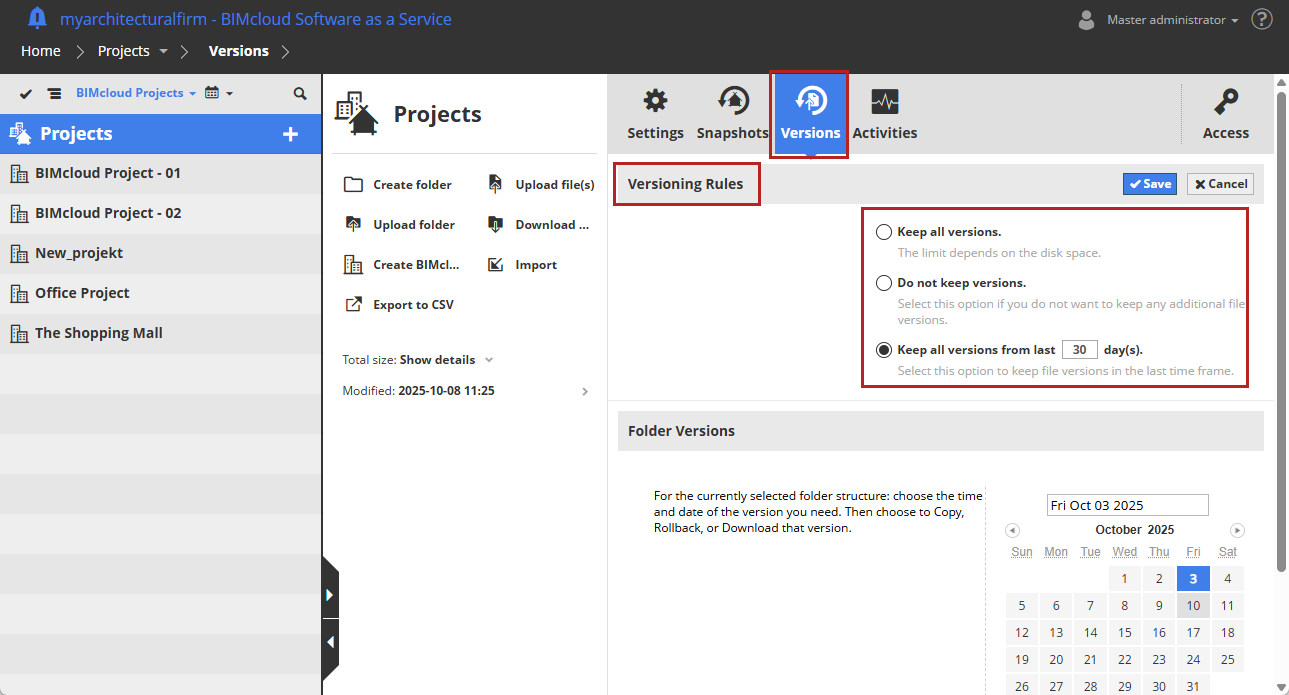Image resolution: width=1289 pixels, height=695 pixels.
Task: Click Versions in breadcrumb
Action: click(238, 51)
